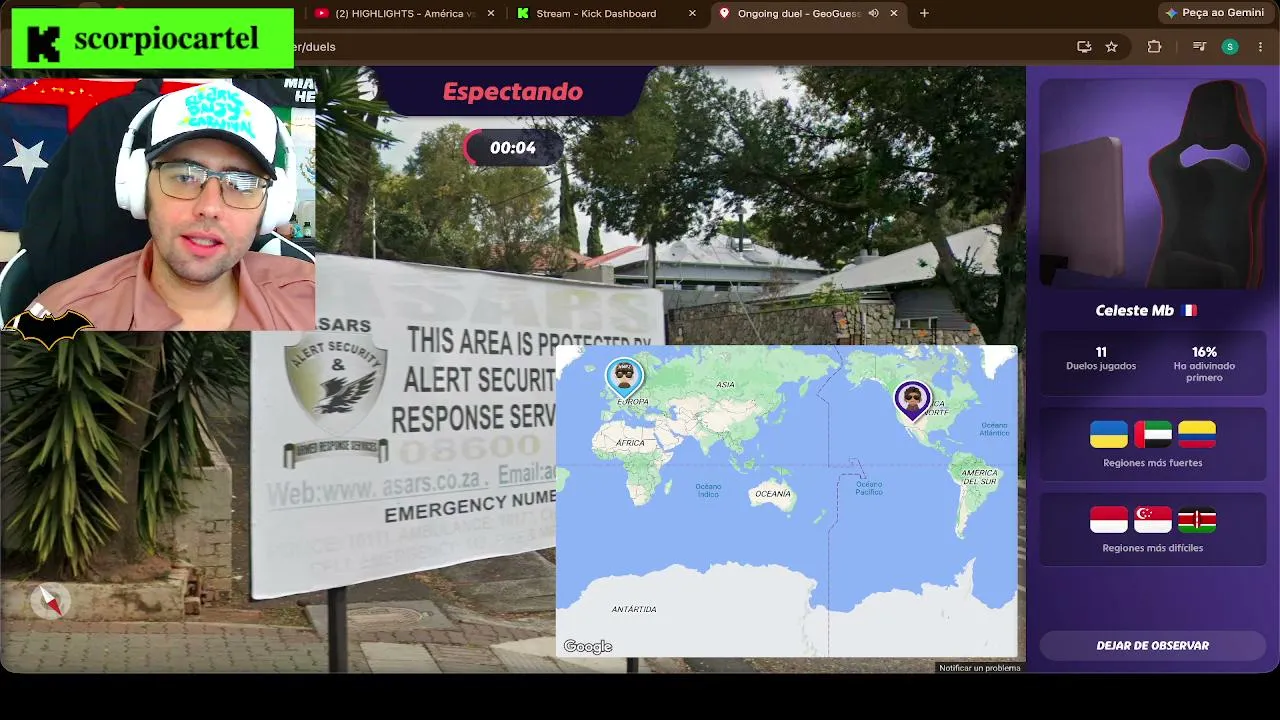
Task: Click the compass in the street view
Action: pos(49,600)
